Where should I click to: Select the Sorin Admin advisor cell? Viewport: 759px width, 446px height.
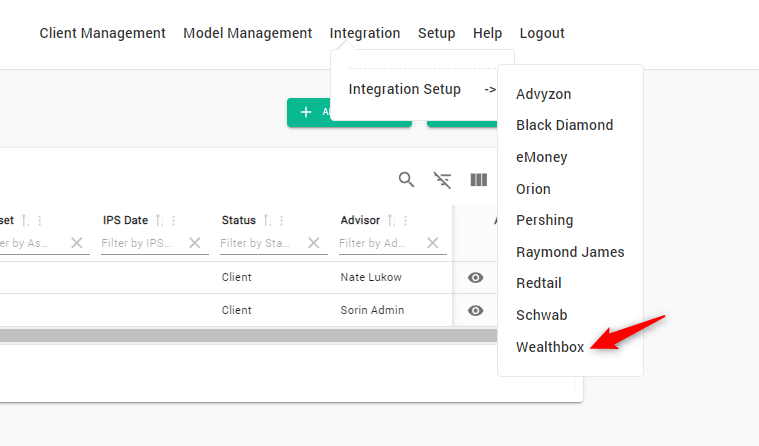(372, 310)
